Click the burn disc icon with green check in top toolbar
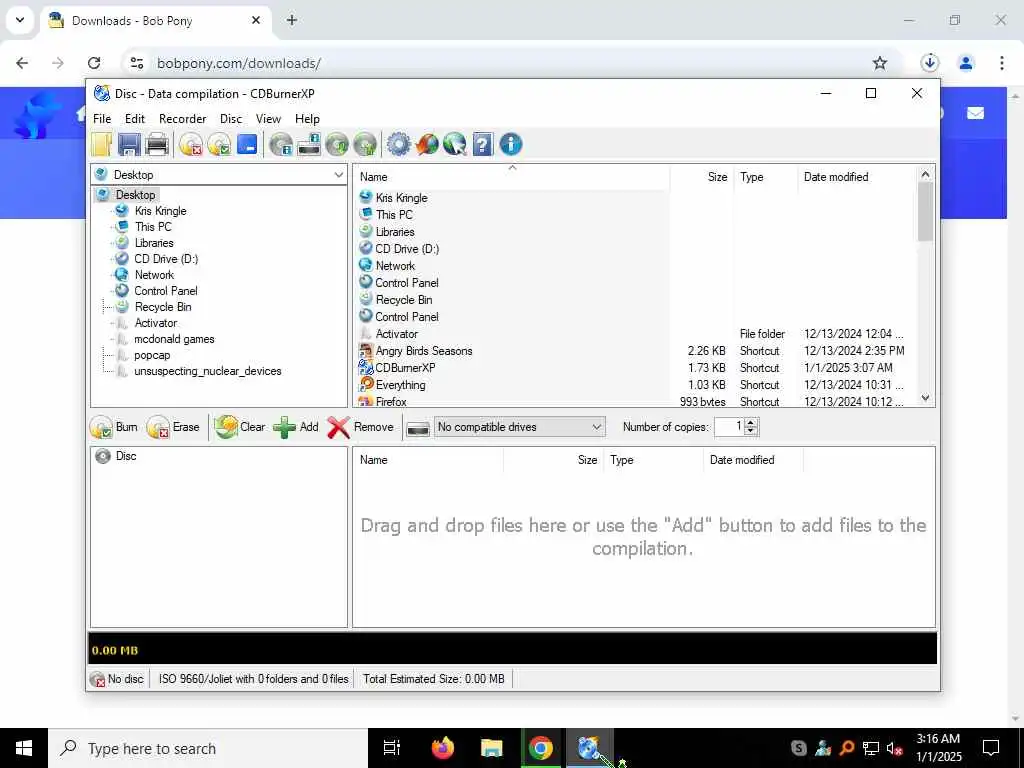 219,144
